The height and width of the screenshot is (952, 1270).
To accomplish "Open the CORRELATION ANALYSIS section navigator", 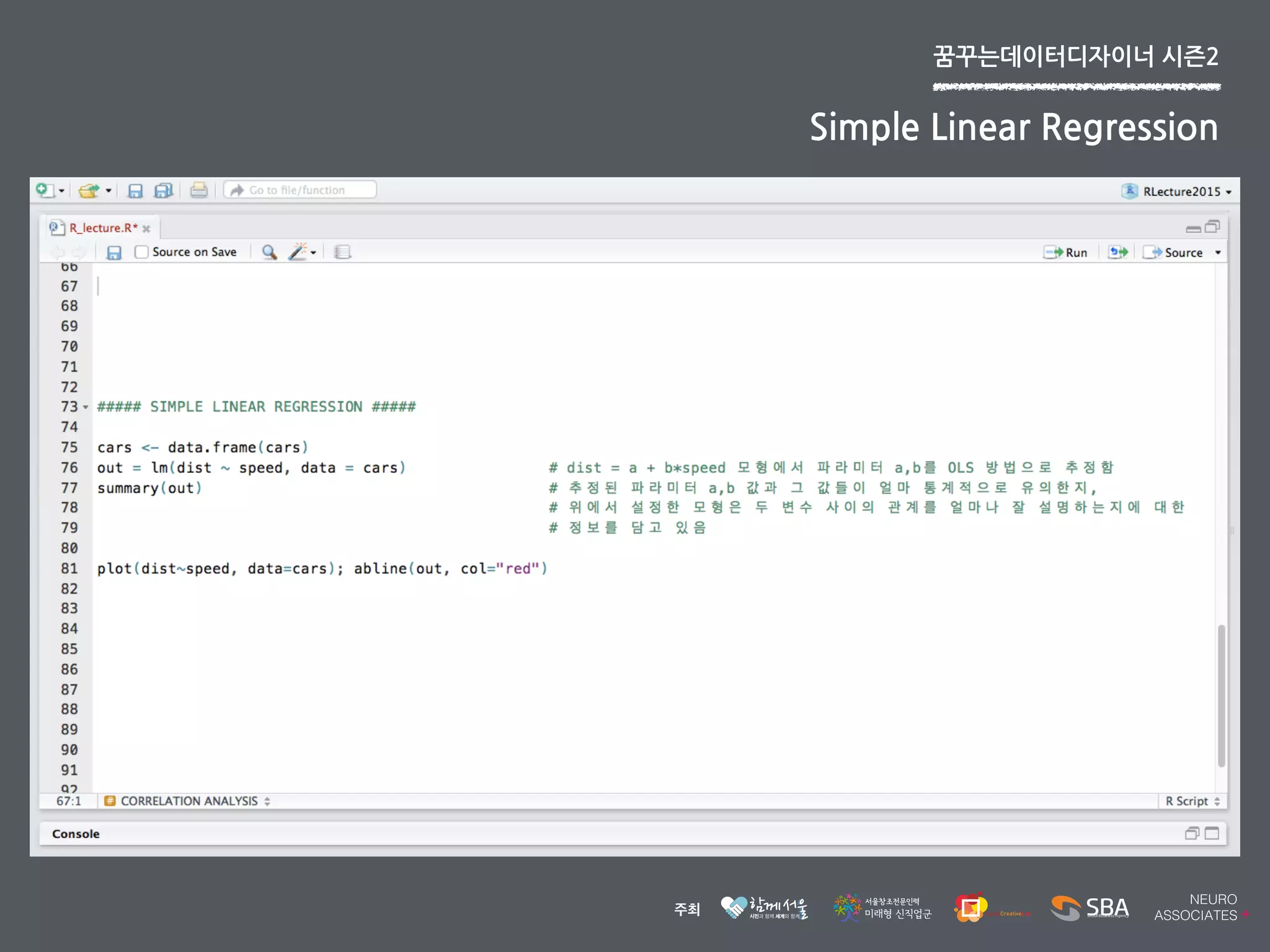I will pyautogui.click(x=189, y=801).
